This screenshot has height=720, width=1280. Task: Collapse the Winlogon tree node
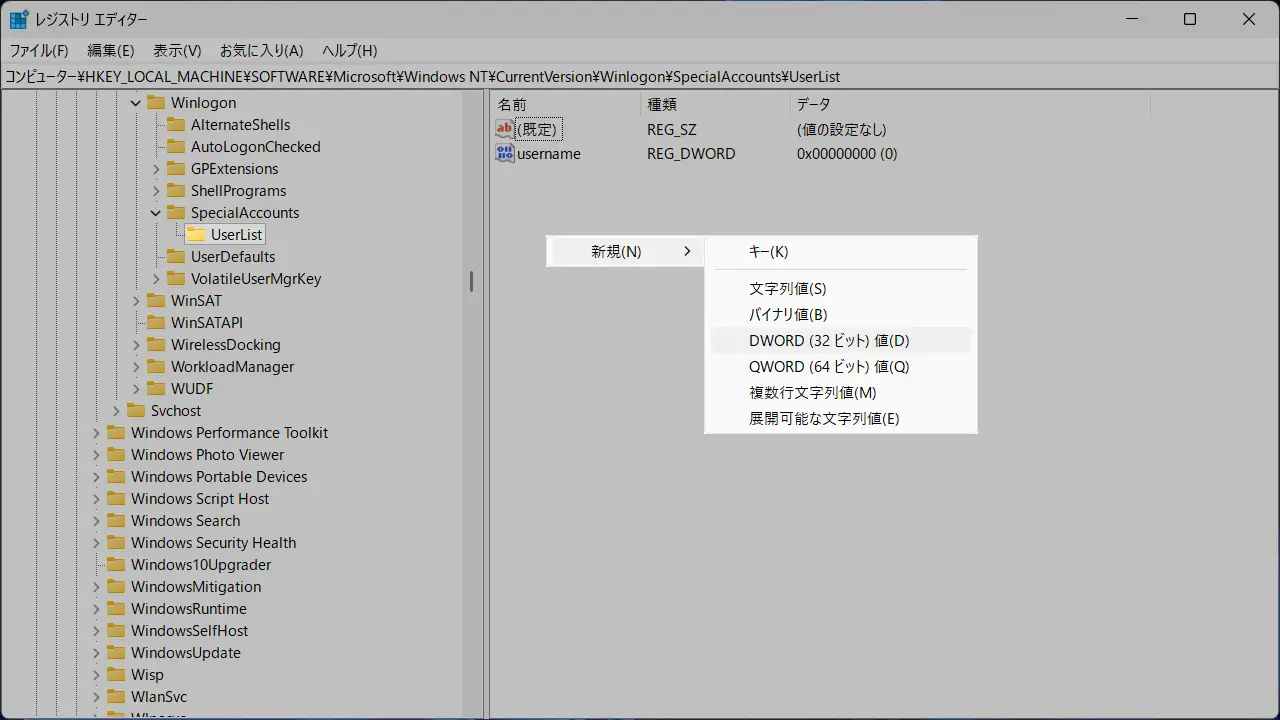136,103
